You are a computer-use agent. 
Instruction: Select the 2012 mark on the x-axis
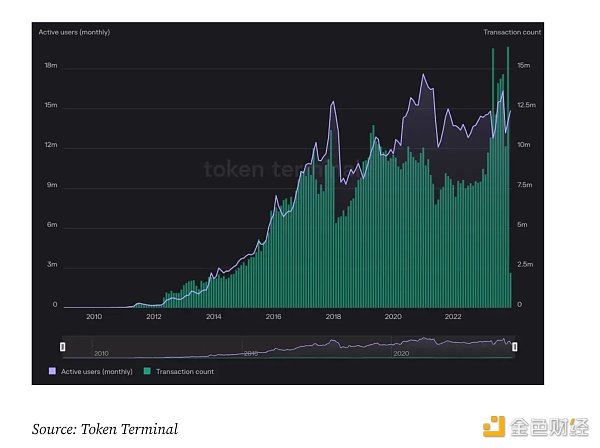[154, 317]
